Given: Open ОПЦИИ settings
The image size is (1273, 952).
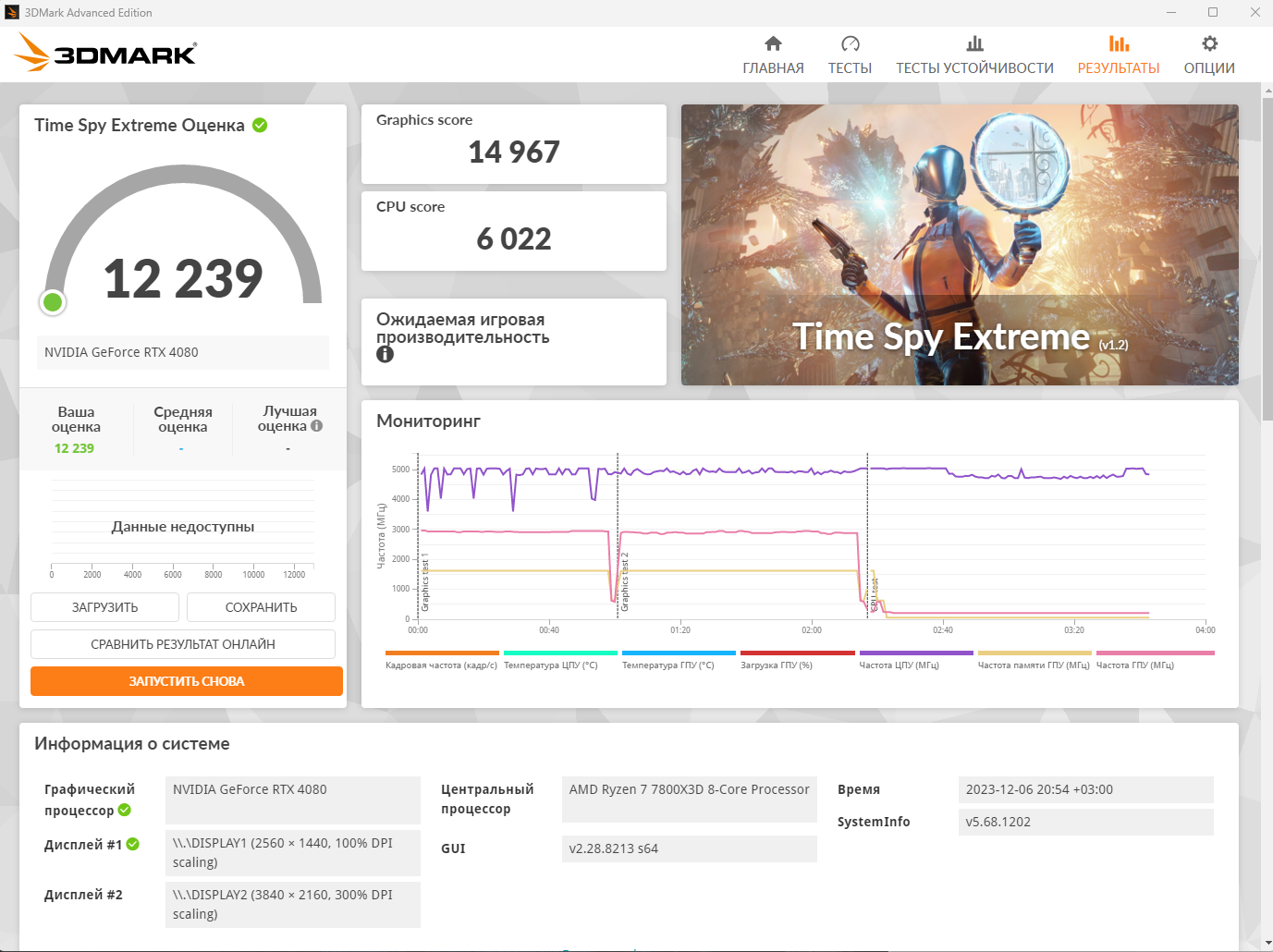Looking at the screenshot, I should 1209,55.
